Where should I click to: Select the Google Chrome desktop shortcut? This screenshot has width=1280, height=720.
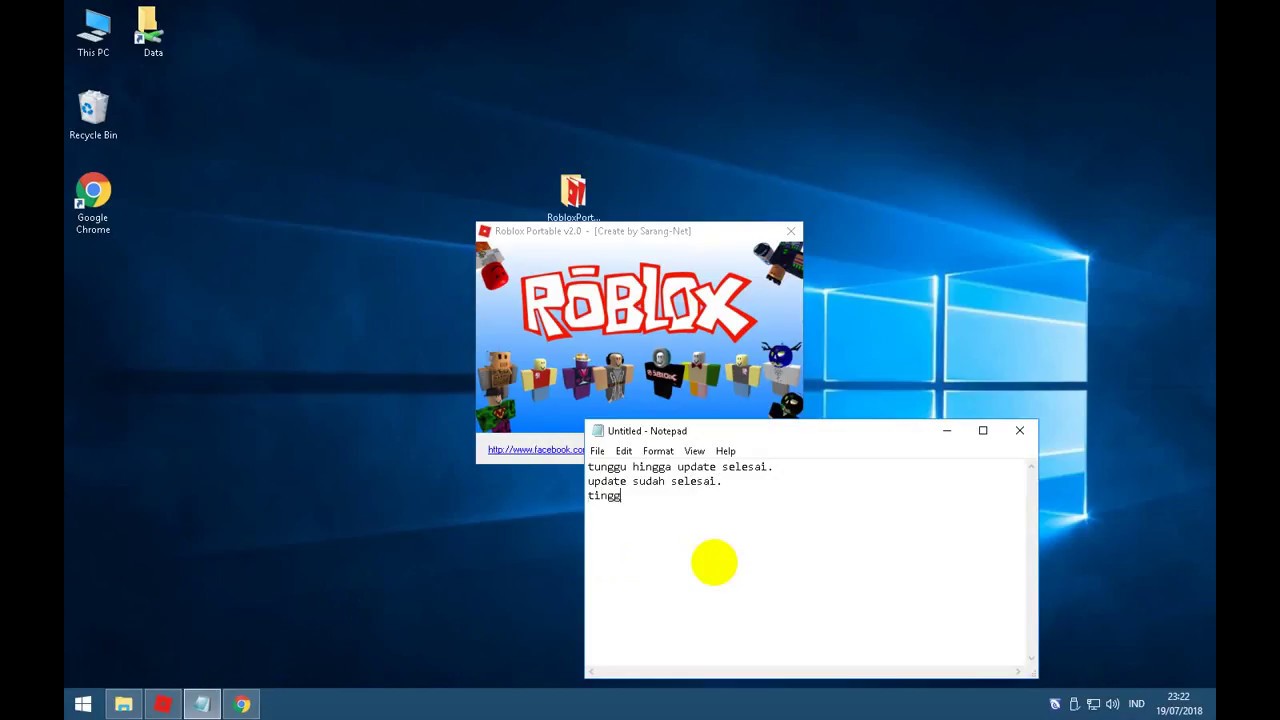(93, 204)
